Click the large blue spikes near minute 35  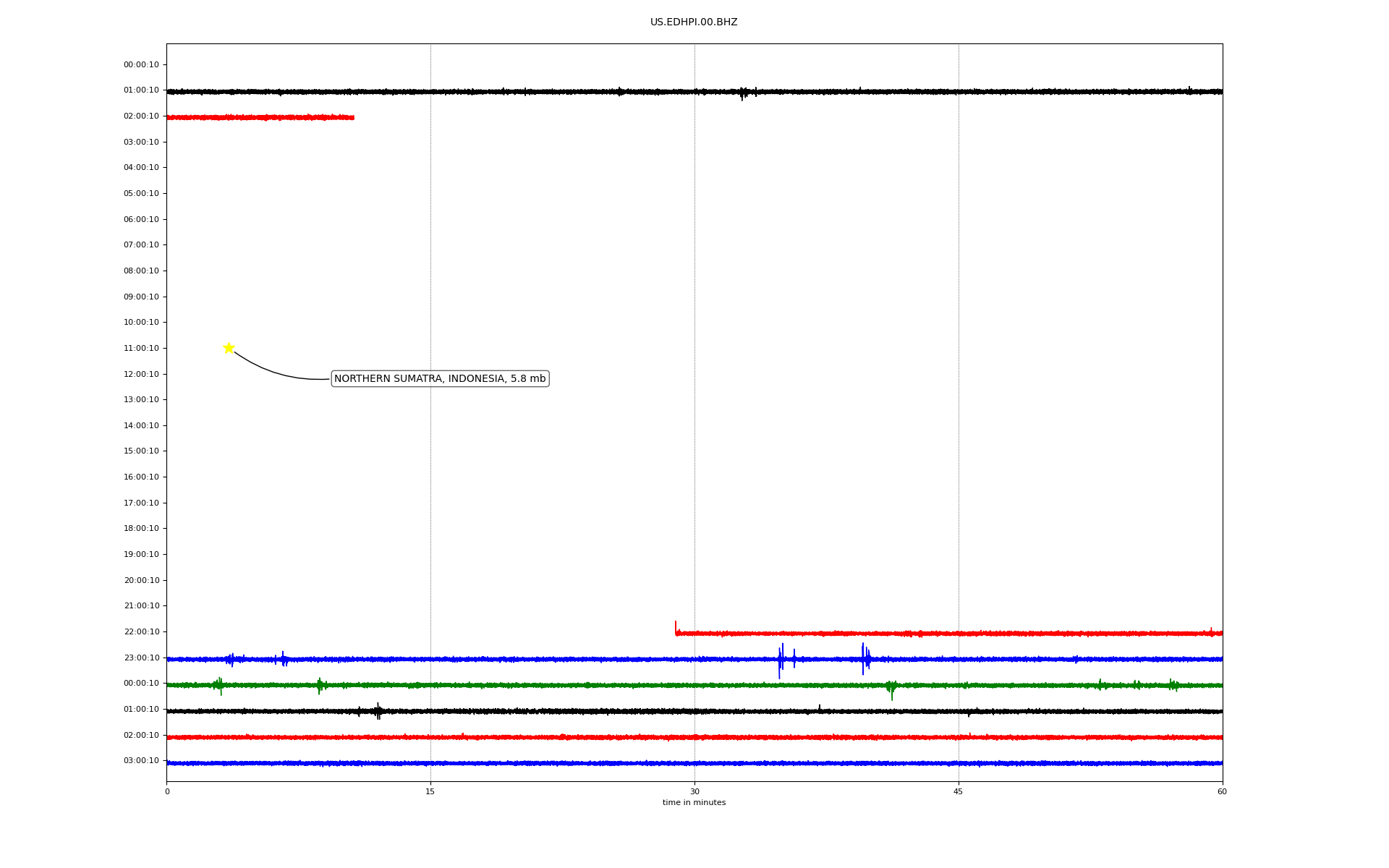tap(781, 659)
